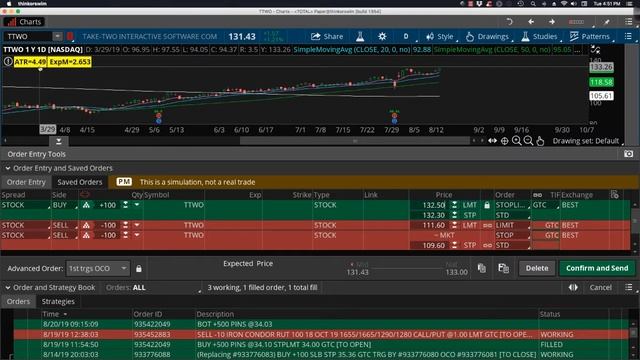This screenshot has width=640, height=360.
Task: Click the copy order icon left of Delete
Action: (x=482, y=268)
